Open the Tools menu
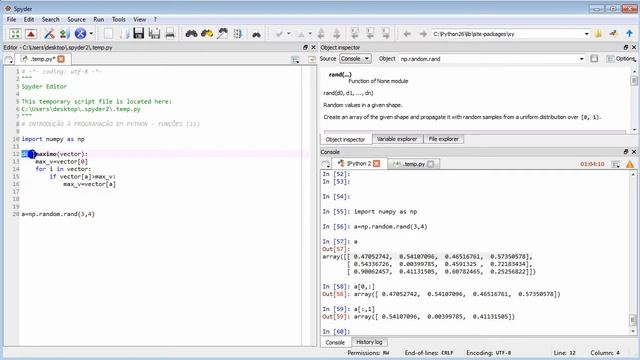The height and width of the screenshot is (360, 640). (119, 19)
